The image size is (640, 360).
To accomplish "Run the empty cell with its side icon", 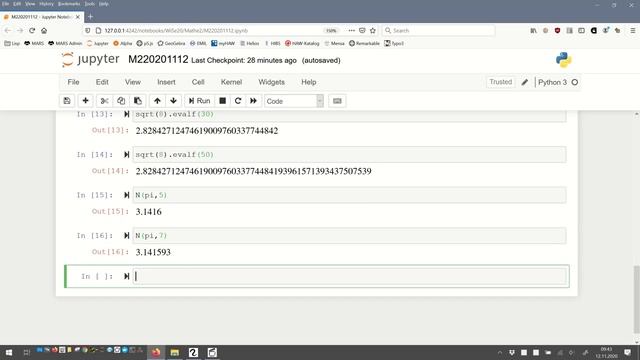I will tap(127, 276).
